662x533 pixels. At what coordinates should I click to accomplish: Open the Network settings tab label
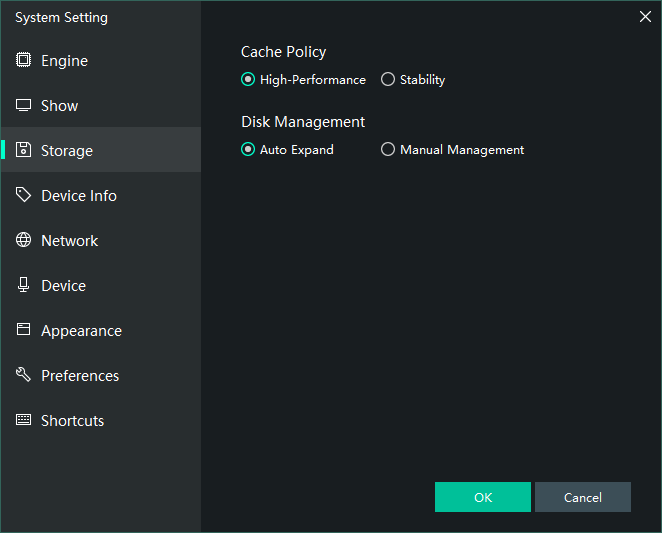pyautogui.click(x=69, y=241)
